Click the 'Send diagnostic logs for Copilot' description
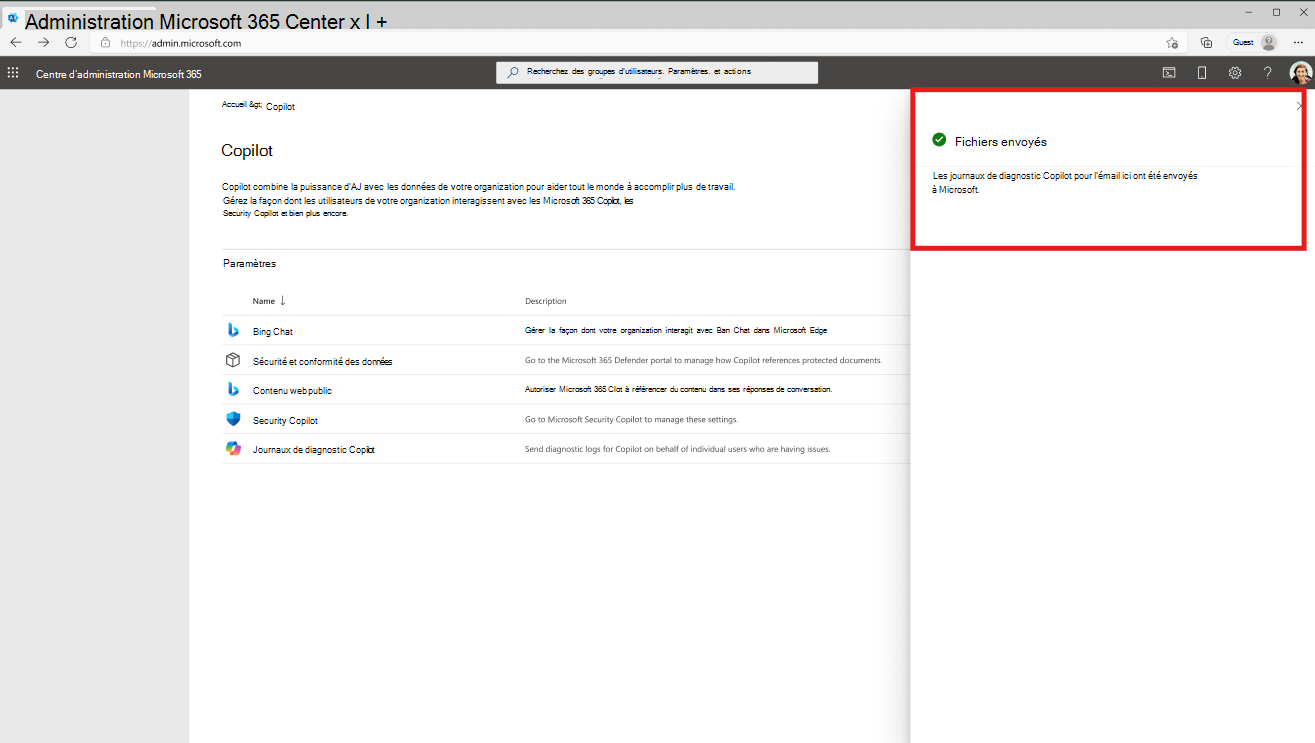 (x=678, y=450)
